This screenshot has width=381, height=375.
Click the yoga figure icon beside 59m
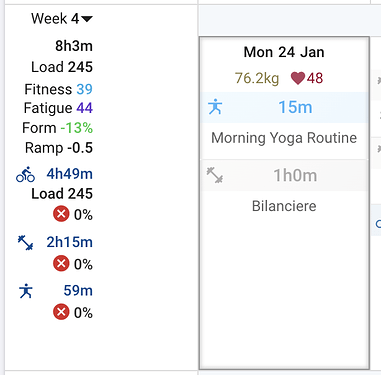26,291
